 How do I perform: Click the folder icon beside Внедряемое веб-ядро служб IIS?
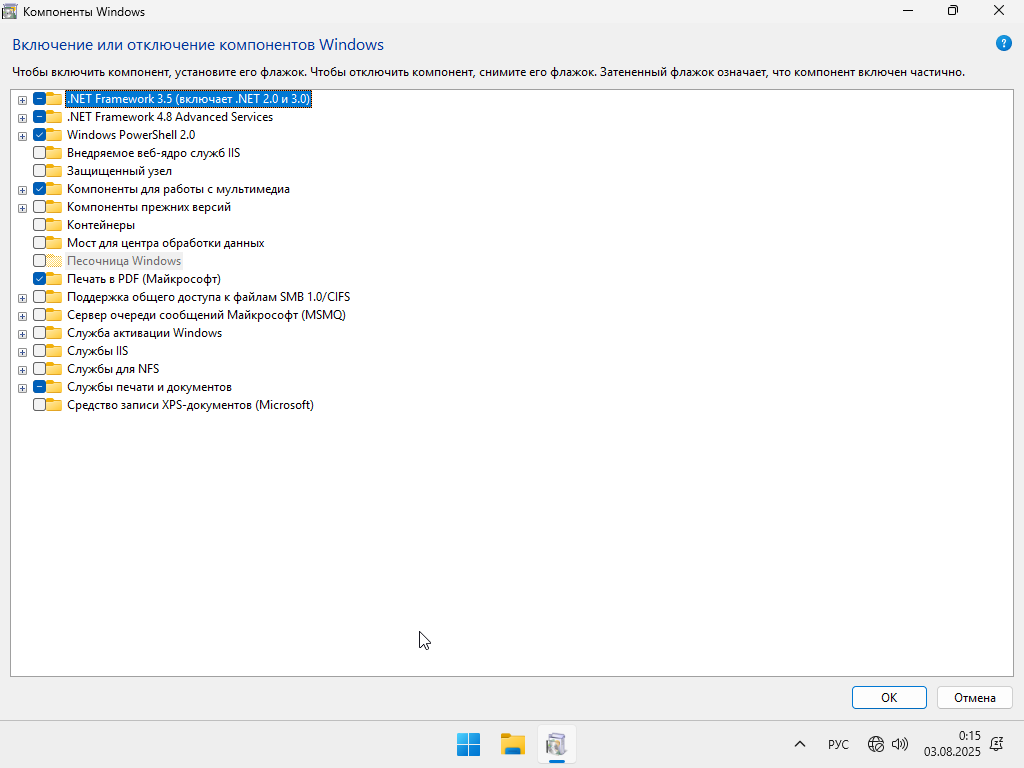55,153
